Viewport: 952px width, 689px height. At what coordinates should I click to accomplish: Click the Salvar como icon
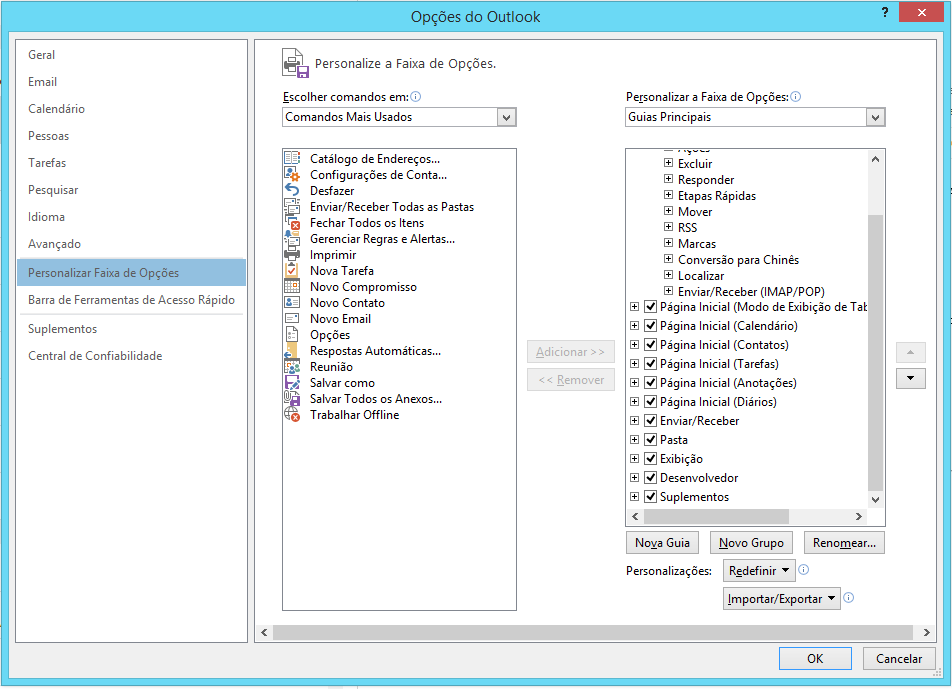(292, 382)
